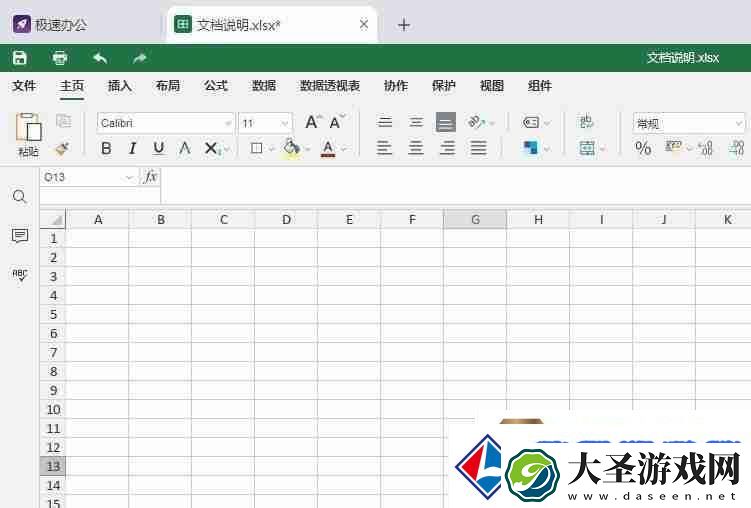Toggle strikethrough formatting
Image resolution: width=751 pixels, height=508 pixels.
tap(184, 148)
